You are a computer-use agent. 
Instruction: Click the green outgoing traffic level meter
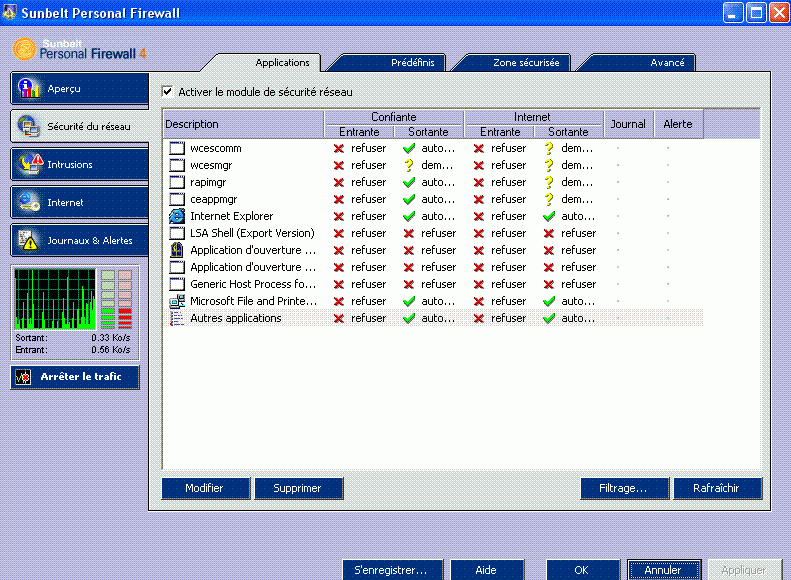(107, 300)
